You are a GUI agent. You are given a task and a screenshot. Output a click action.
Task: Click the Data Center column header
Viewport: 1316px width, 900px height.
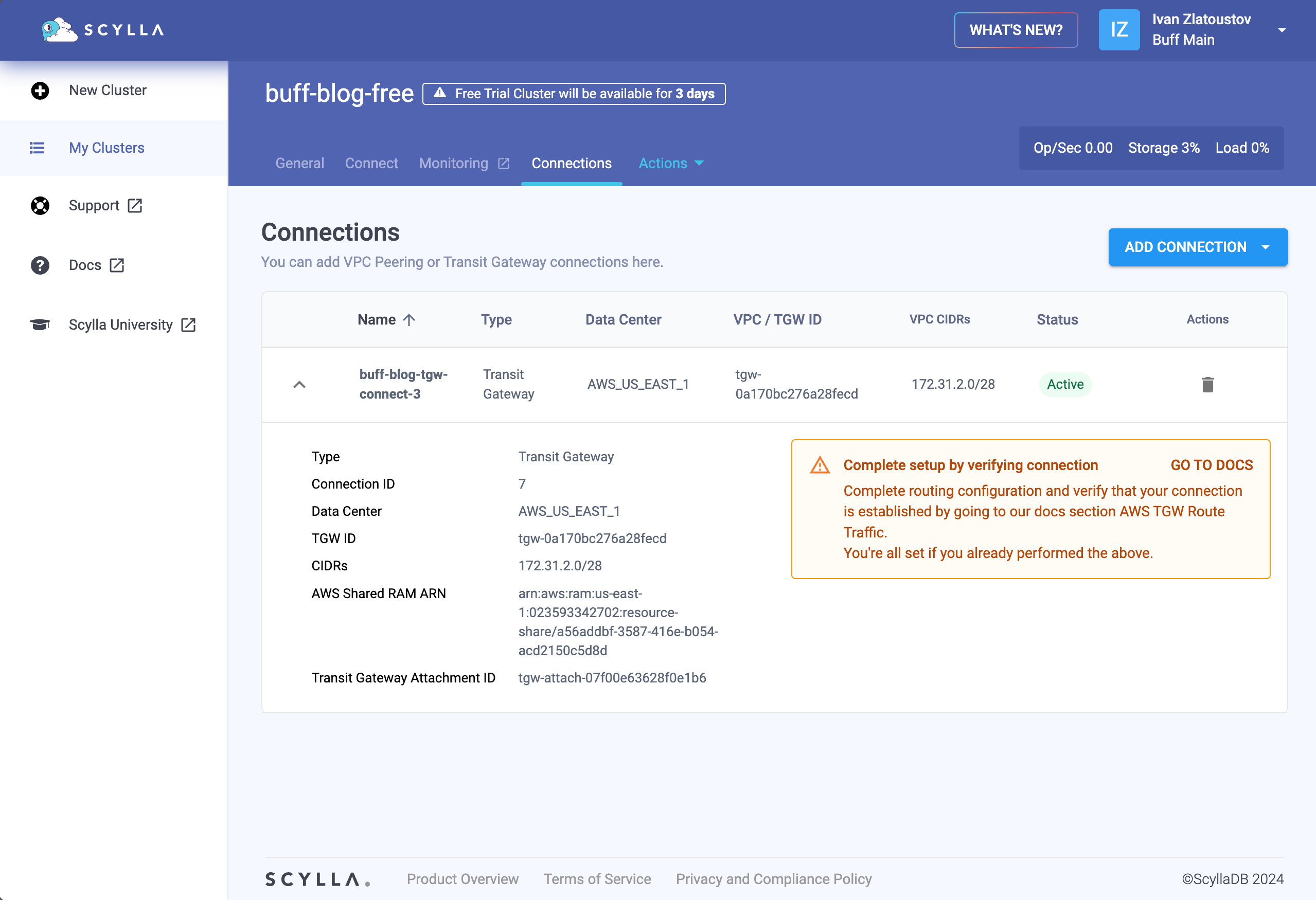(x=623, y=320)
